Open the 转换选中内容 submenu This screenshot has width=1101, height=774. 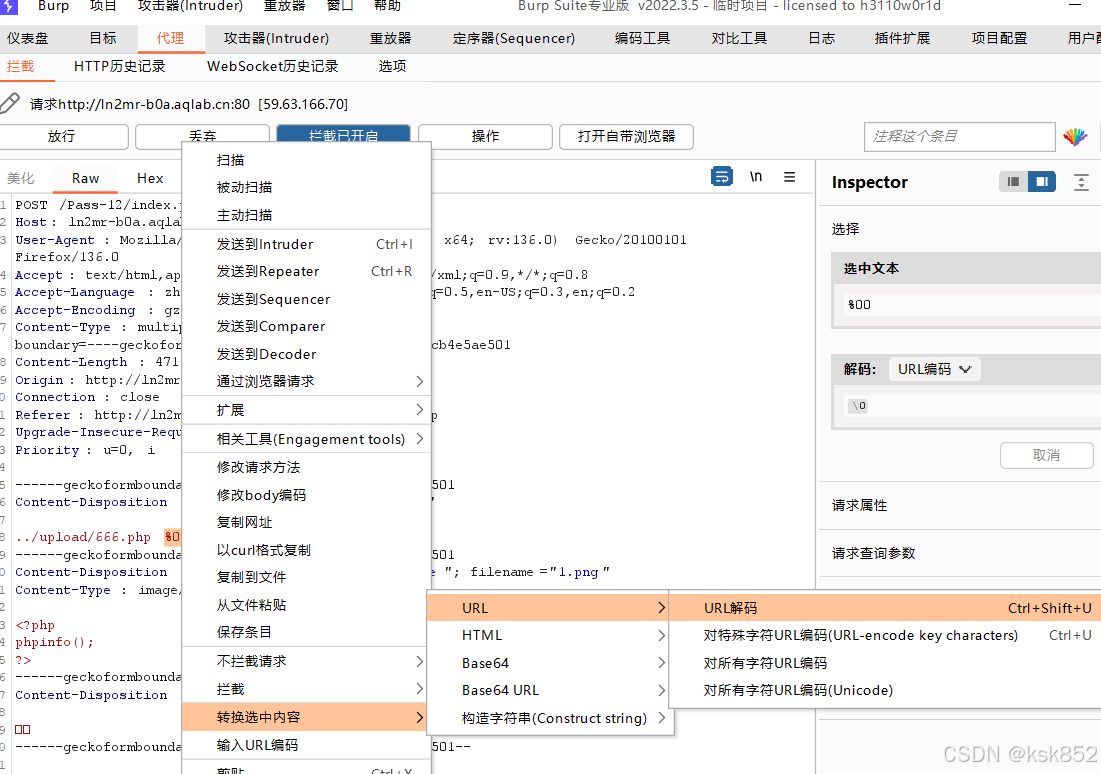tap(306, 717)
